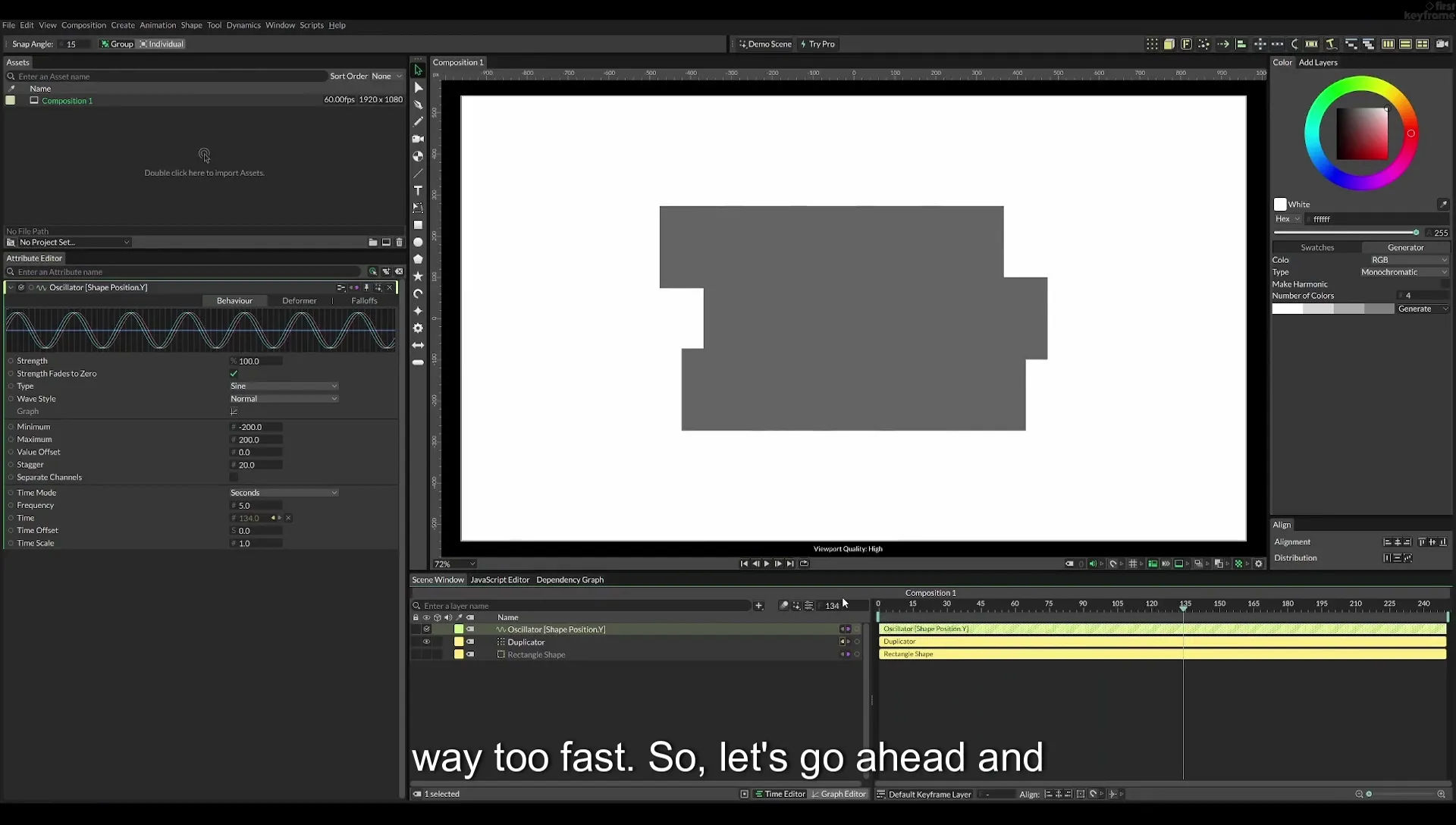This screenshot has height=825, width=1456.
Task: Select the Star shape tool
Action: click(x=418, y=277)
